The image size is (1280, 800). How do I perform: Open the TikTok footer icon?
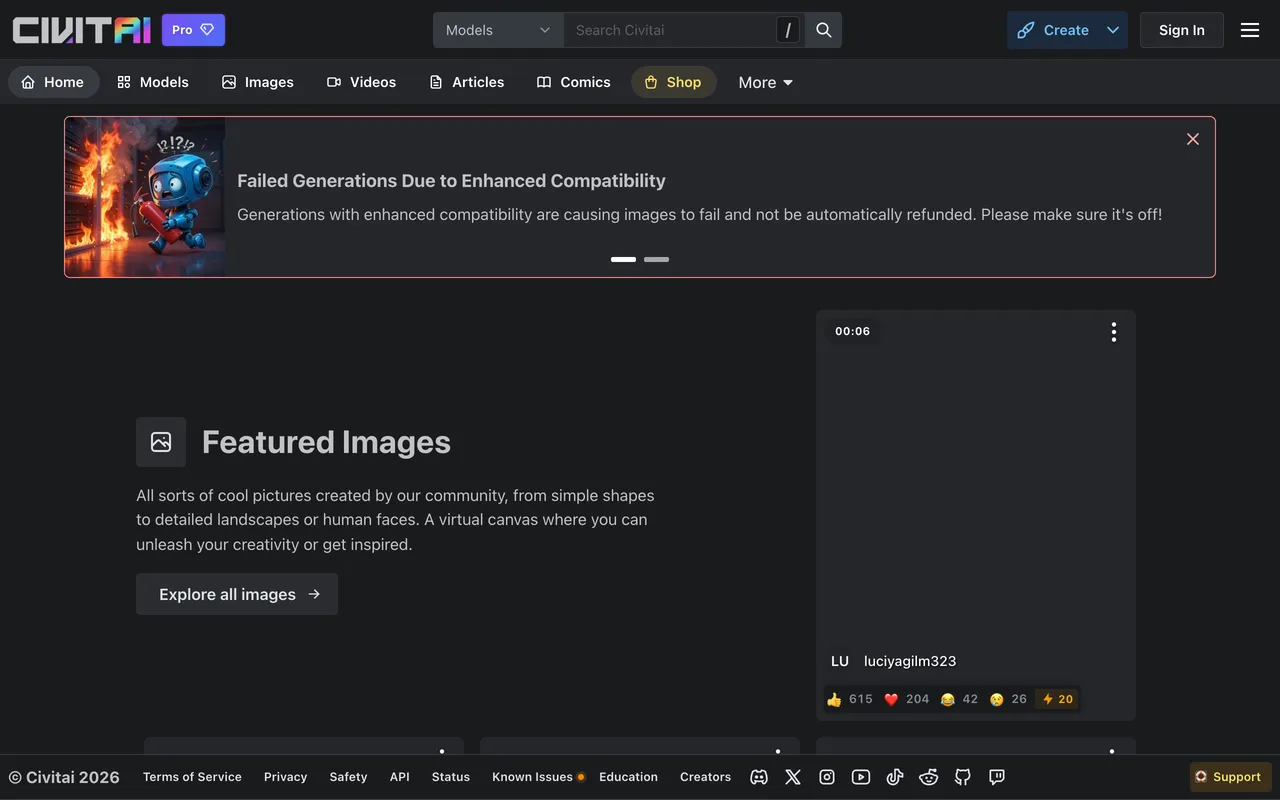pyautogui.click(x=895, y=777)
